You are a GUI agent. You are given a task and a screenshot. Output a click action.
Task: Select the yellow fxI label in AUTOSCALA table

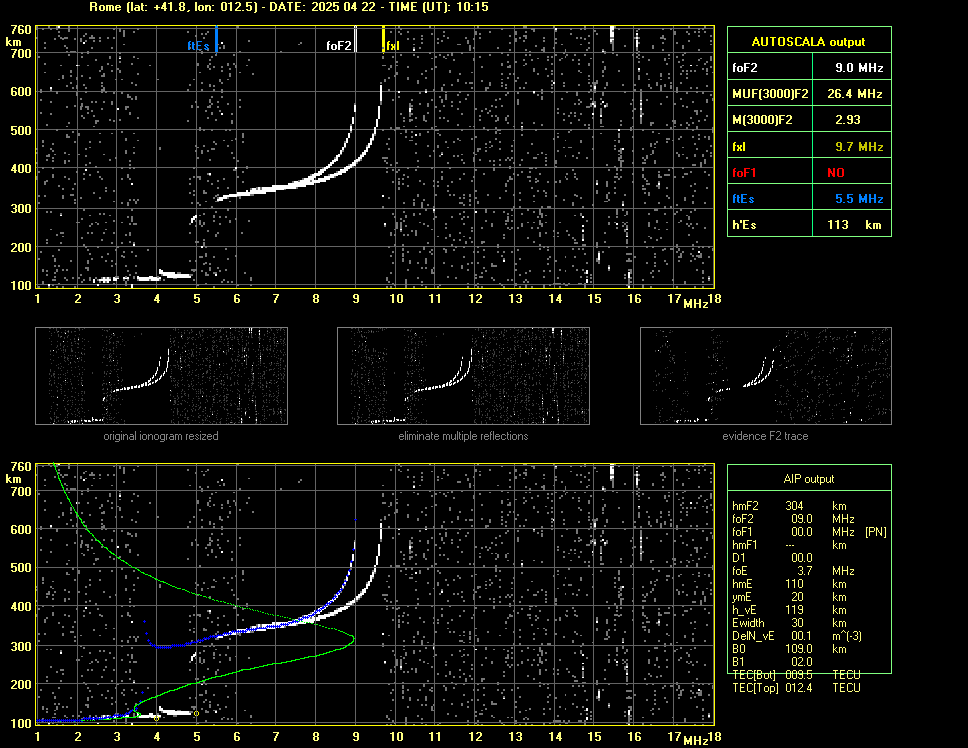pyautogui.click(x=739, y=147)
